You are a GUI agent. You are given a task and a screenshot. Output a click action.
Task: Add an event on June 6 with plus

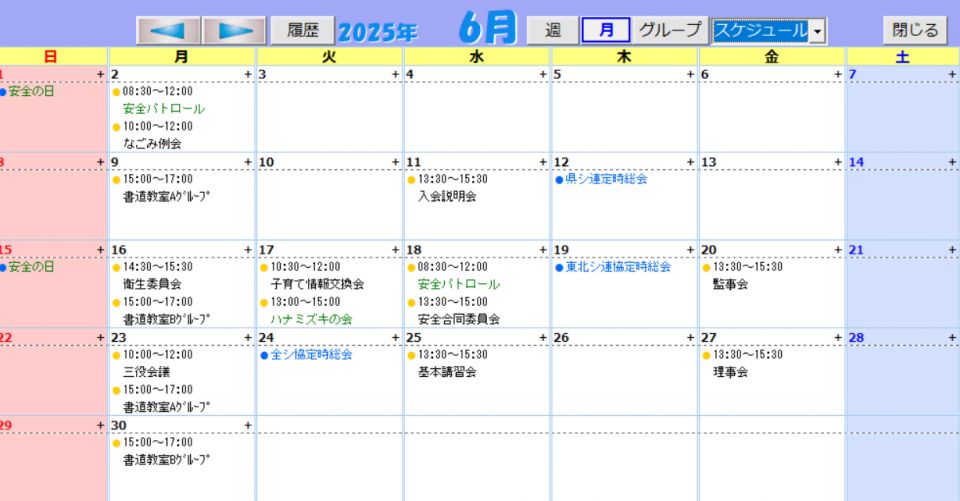(x=838, y=74)
